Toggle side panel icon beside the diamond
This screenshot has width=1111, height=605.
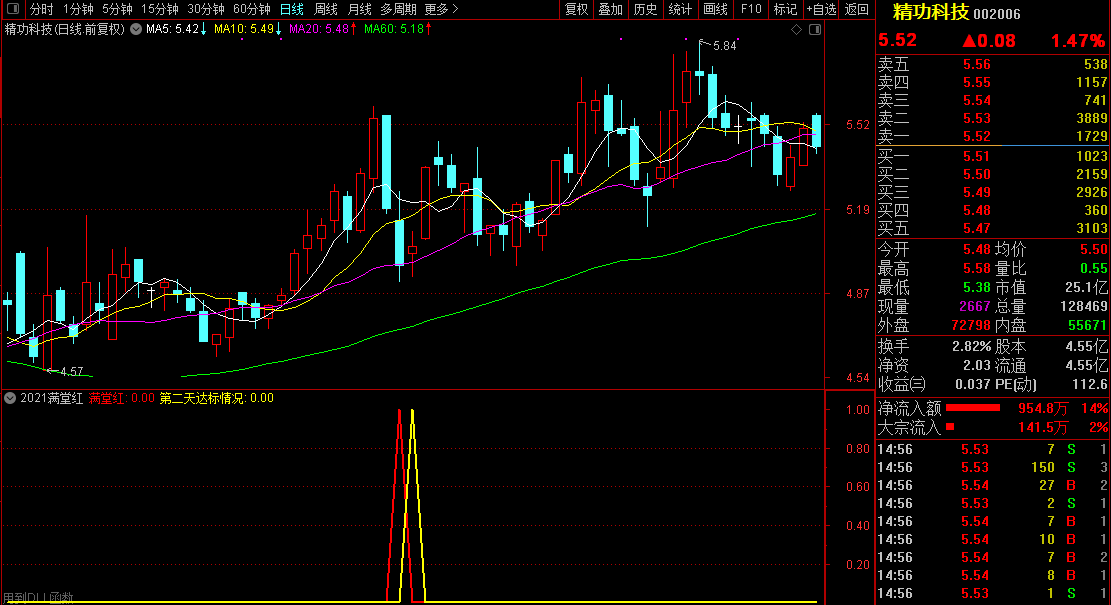tap(815, 29)
